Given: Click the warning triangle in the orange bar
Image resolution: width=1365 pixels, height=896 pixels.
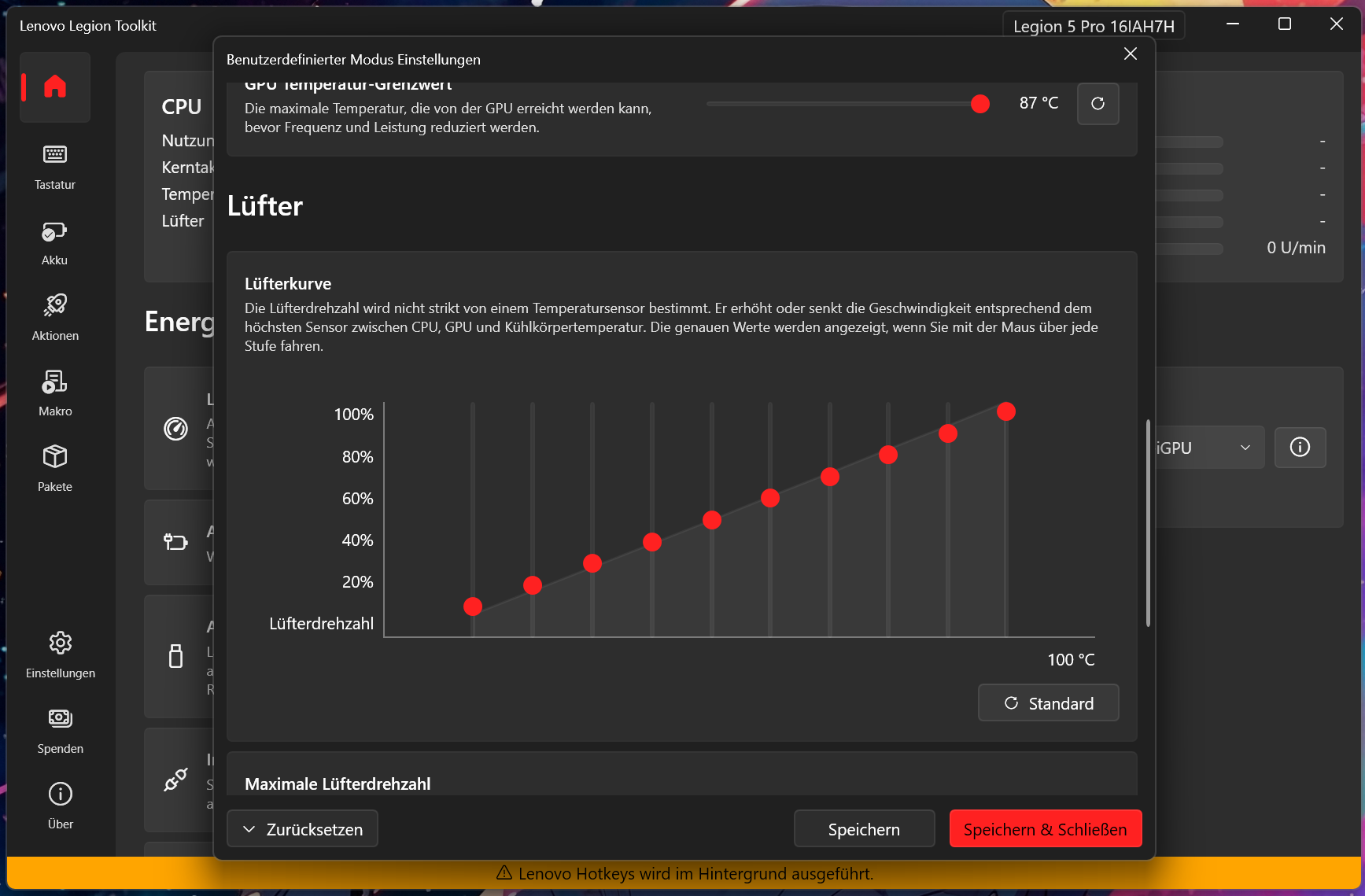Looking at the screenshot, I should (x=504, y=873).
